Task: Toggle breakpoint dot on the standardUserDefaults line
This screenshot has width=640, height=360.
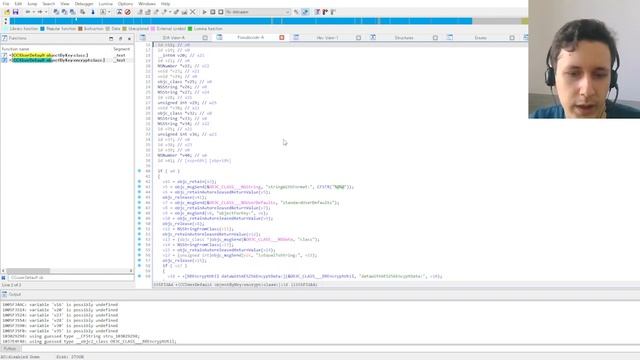Action: click(x=139, y=202)
